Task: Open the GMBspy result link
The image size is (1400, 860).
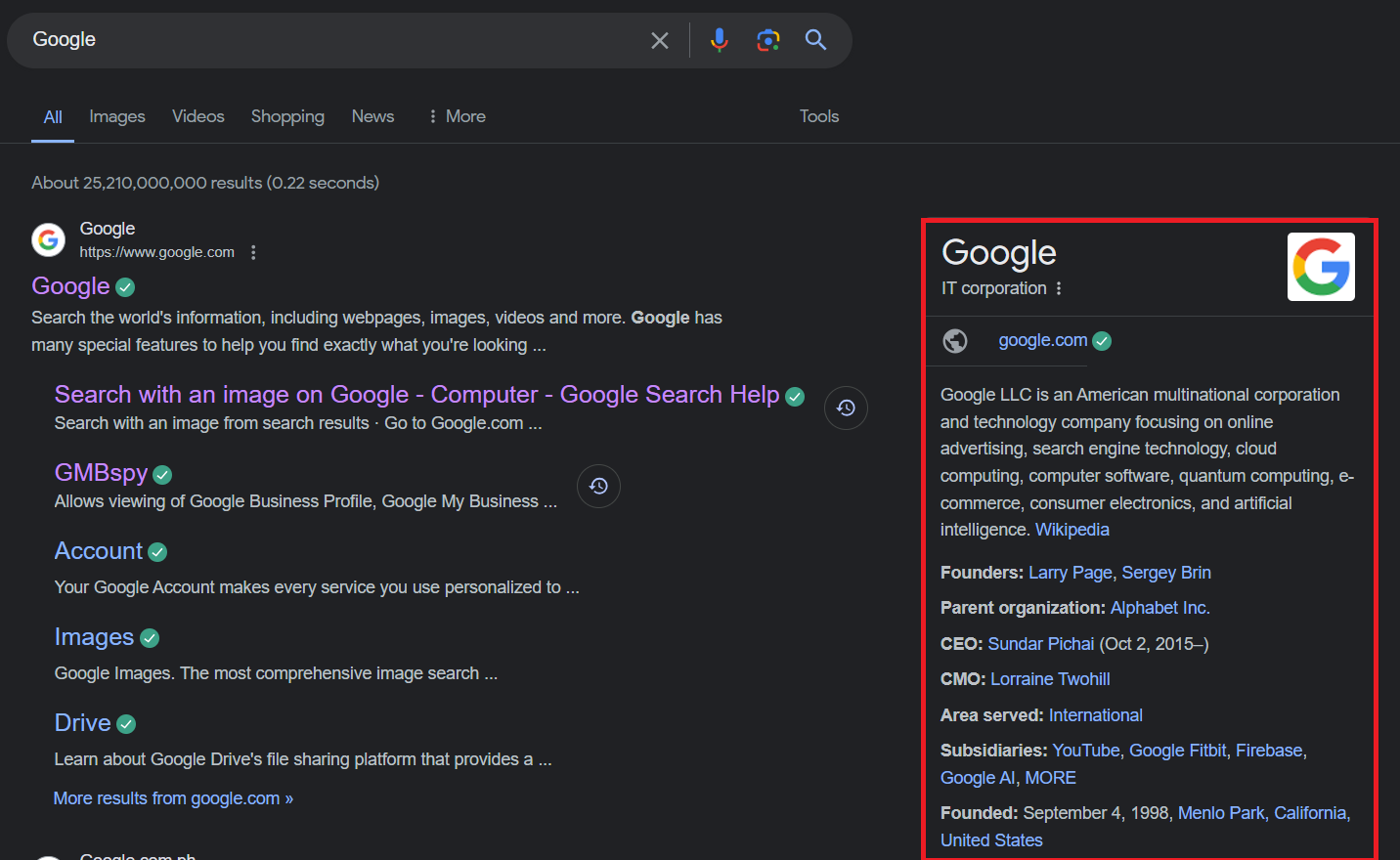Action: [x=101, y=473]
